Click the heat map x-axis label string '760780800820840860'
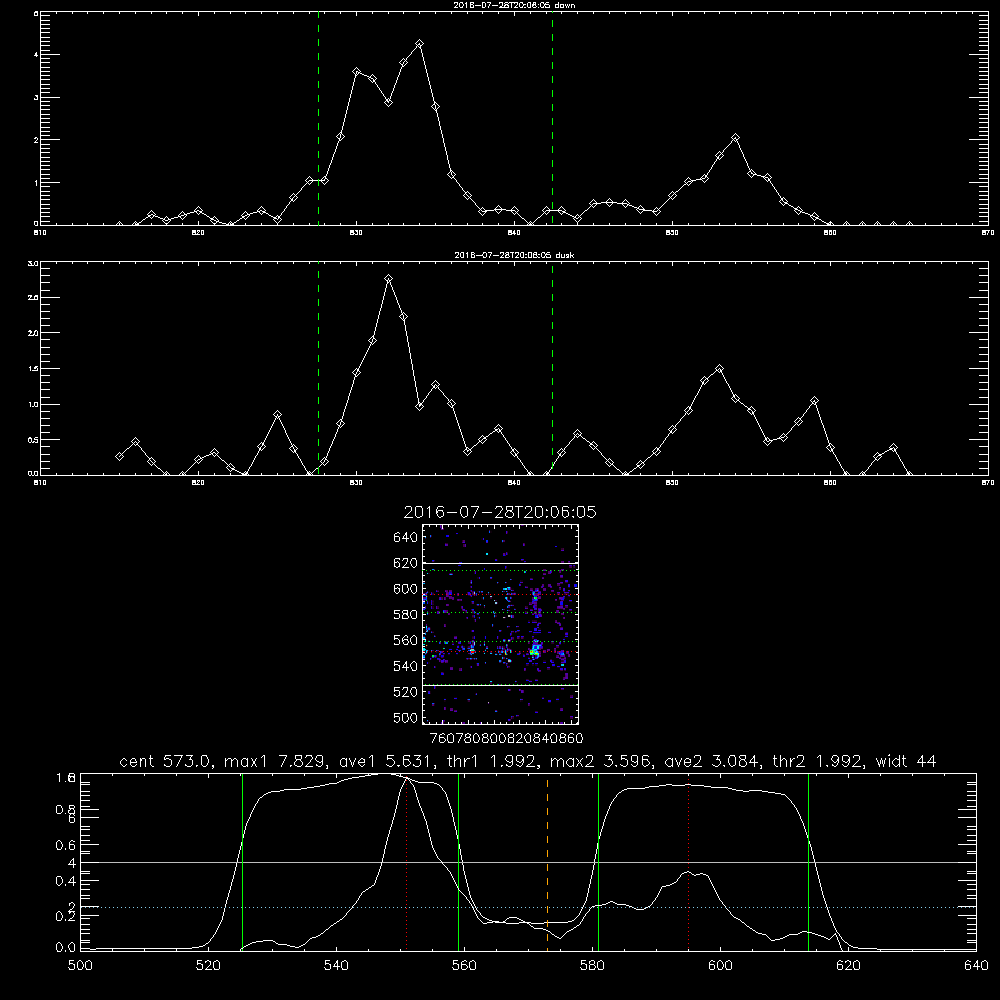1000x1000 pixels. coord(507,739)
